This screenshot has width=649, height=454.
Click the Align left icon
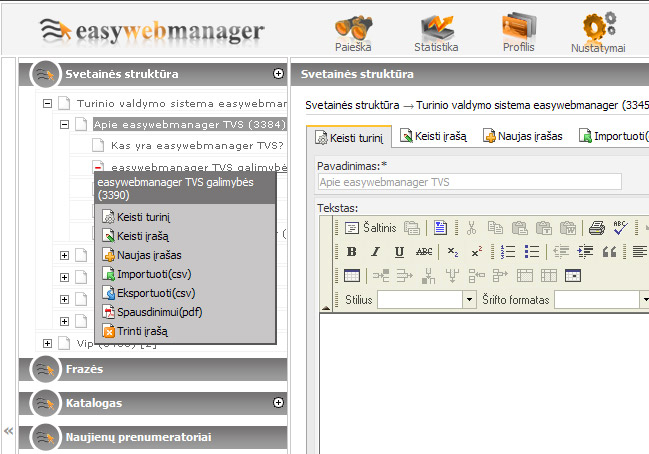639,252
